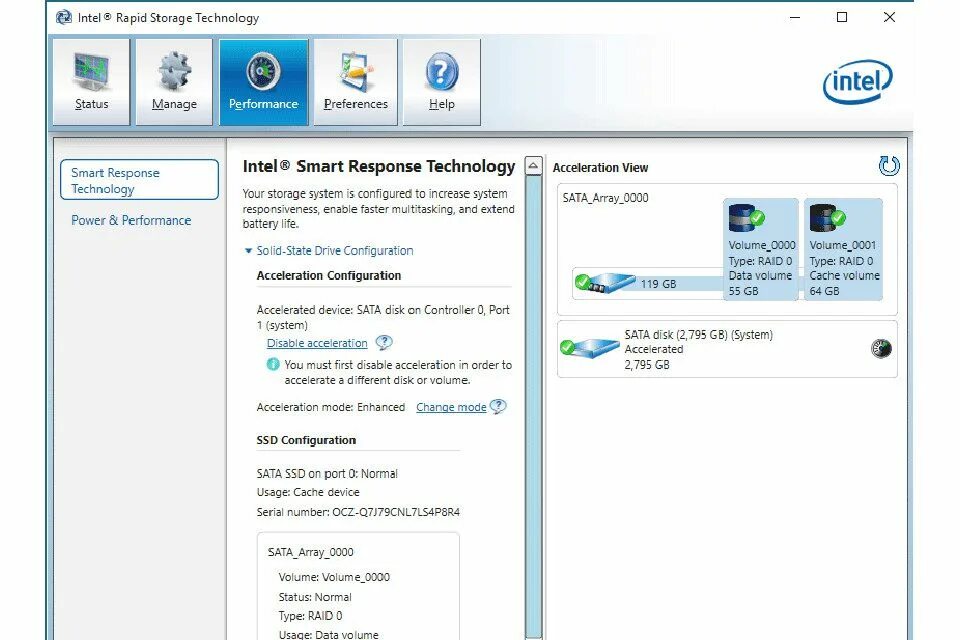Click 'Volume: Volume_0000' in array box

point(334,577)
